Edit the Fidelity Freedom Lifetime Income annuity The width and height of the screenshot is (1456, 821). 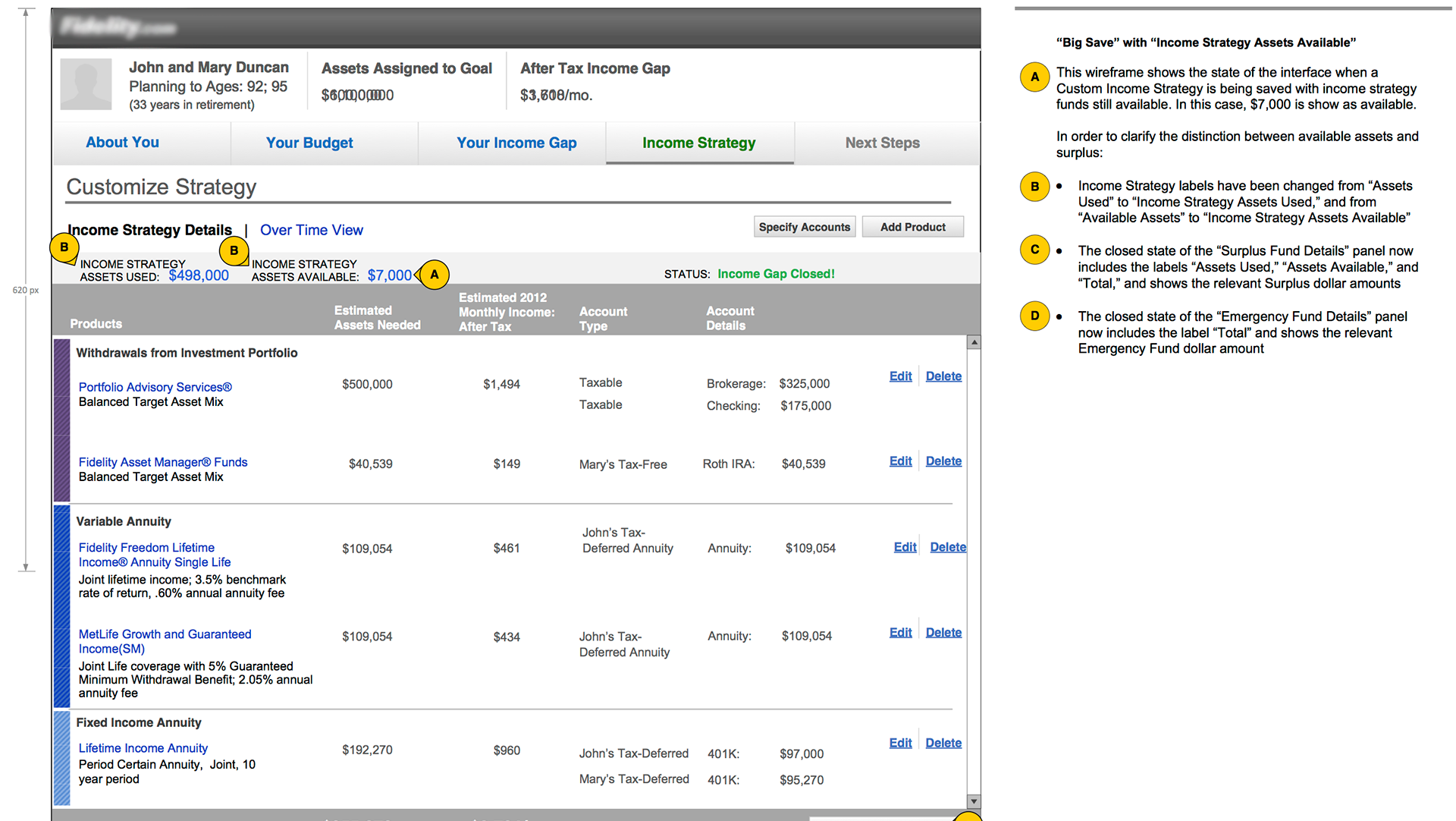pos(905,547)
